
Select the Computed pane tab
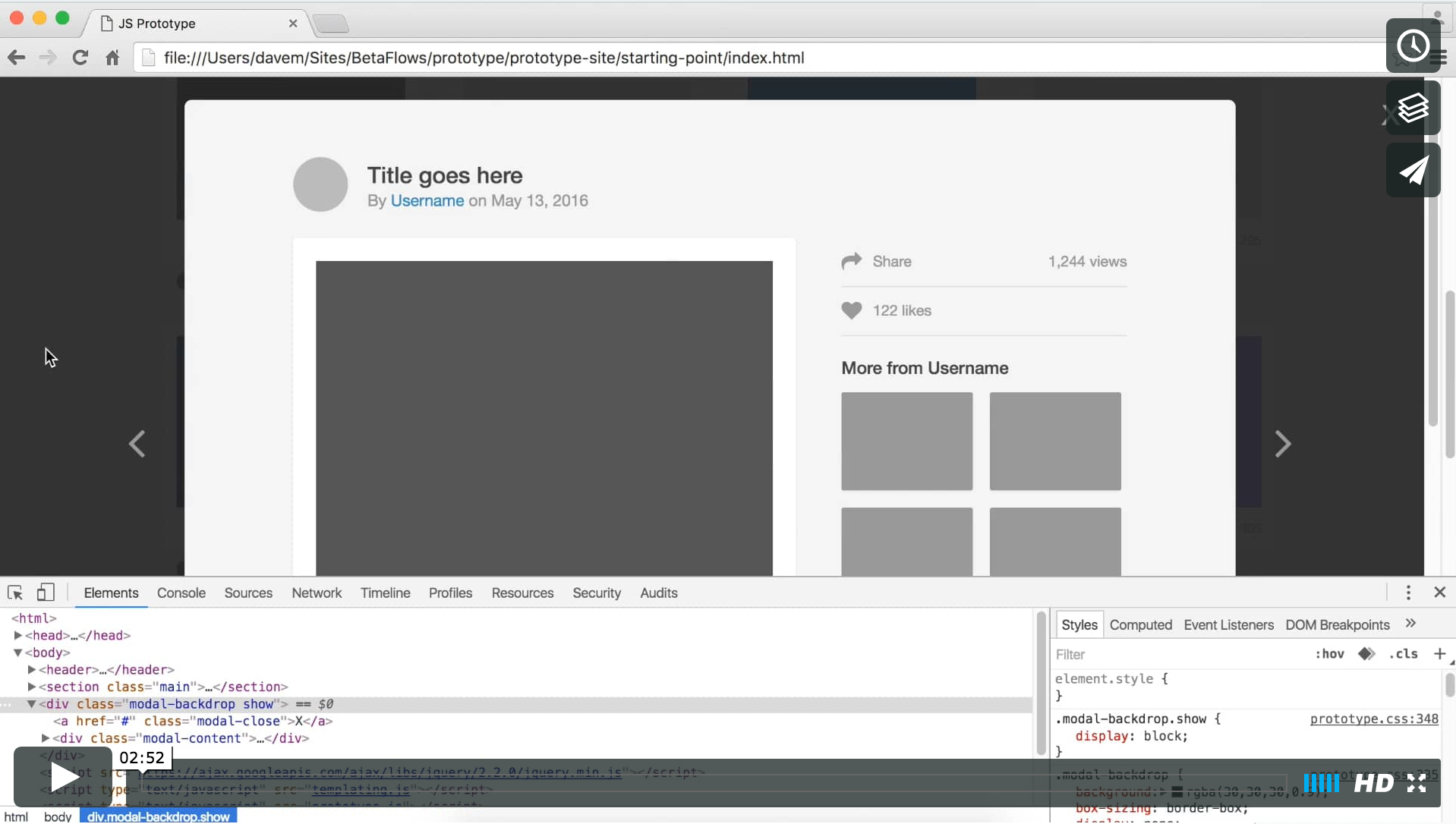(x=1141, y=624)
